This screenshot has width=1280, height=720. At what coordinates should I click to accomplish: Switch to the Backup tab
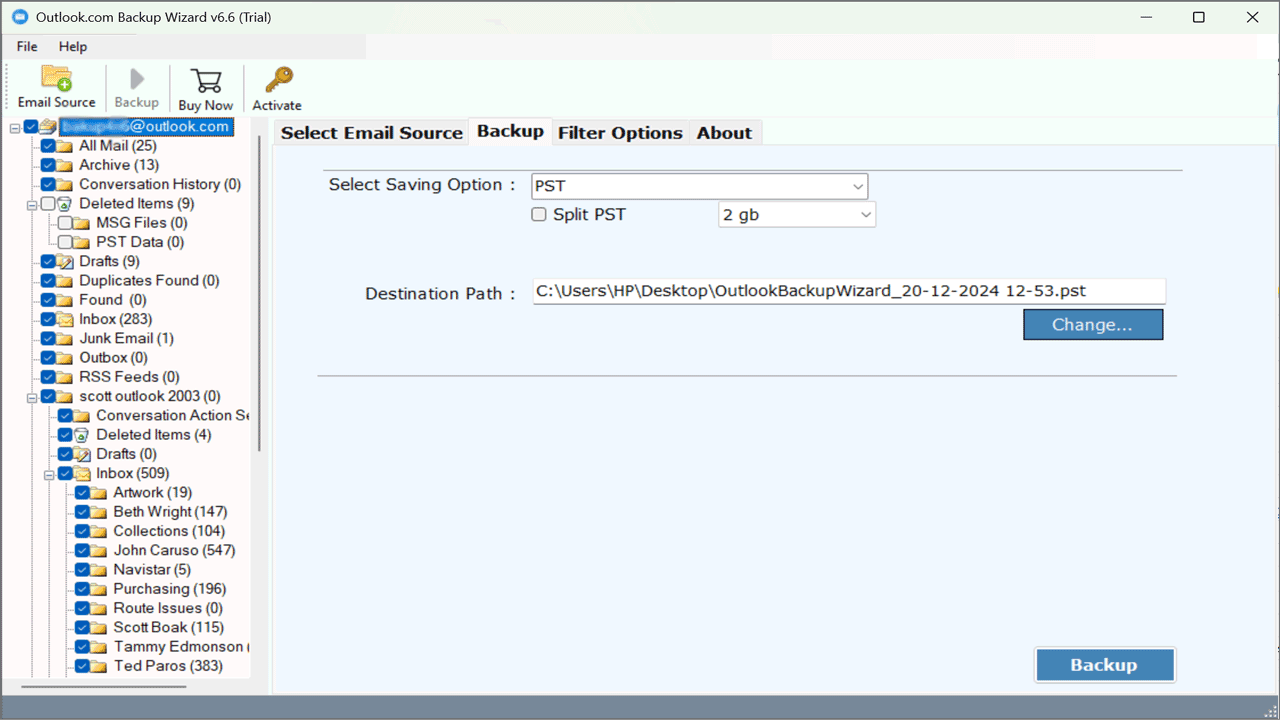click(x=510, y=131)
